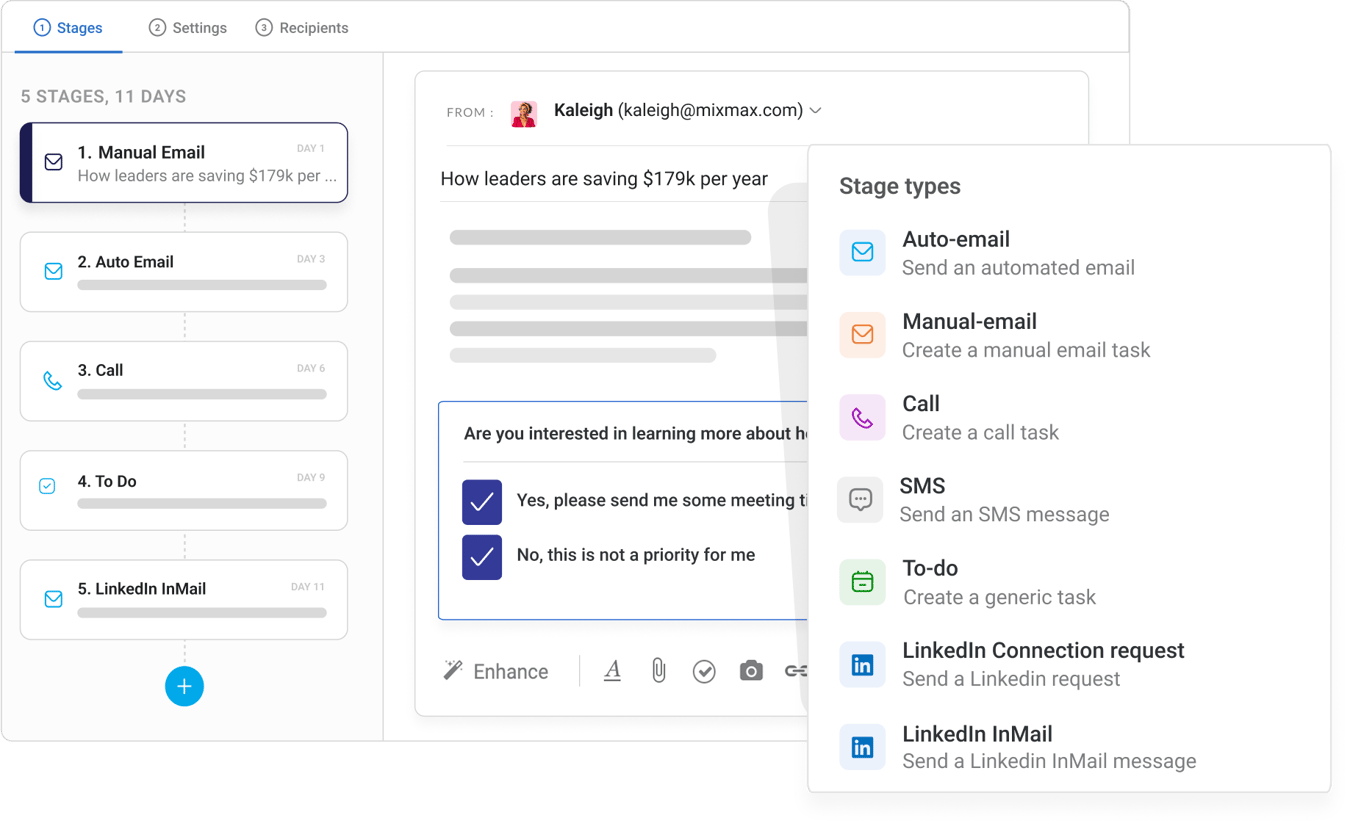Insert a poll with the checkmark circle icon
The width and height of the screenshot is (1350, 826).
pyautogui.click(x=704, y=671)
